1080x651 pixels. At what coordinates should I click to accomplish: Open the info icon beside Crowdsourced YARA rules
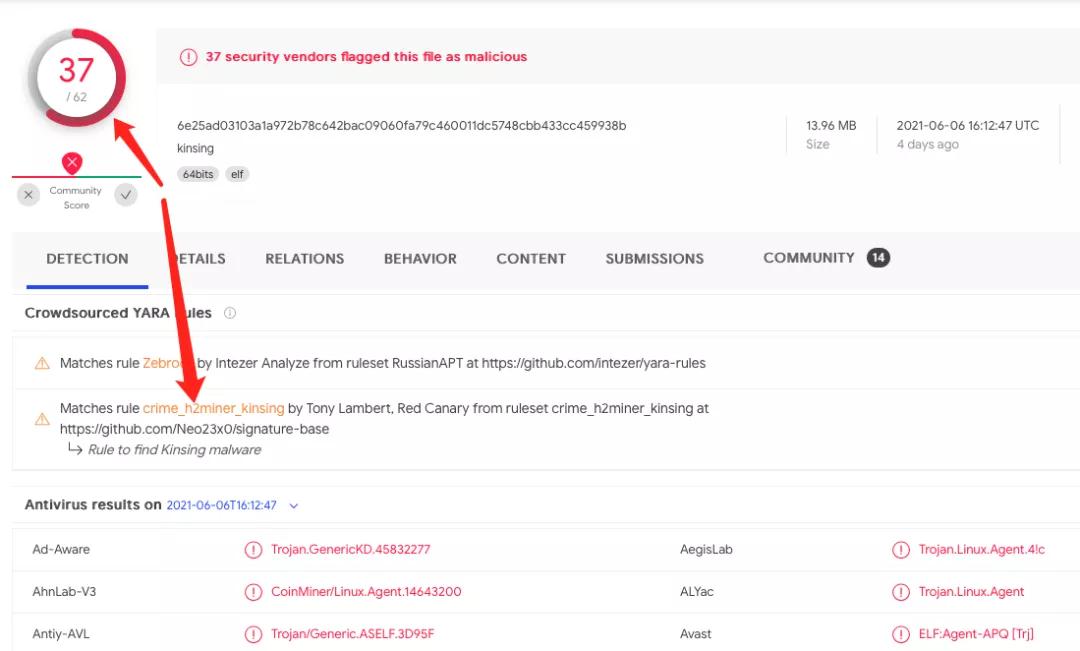click(230, 313)
